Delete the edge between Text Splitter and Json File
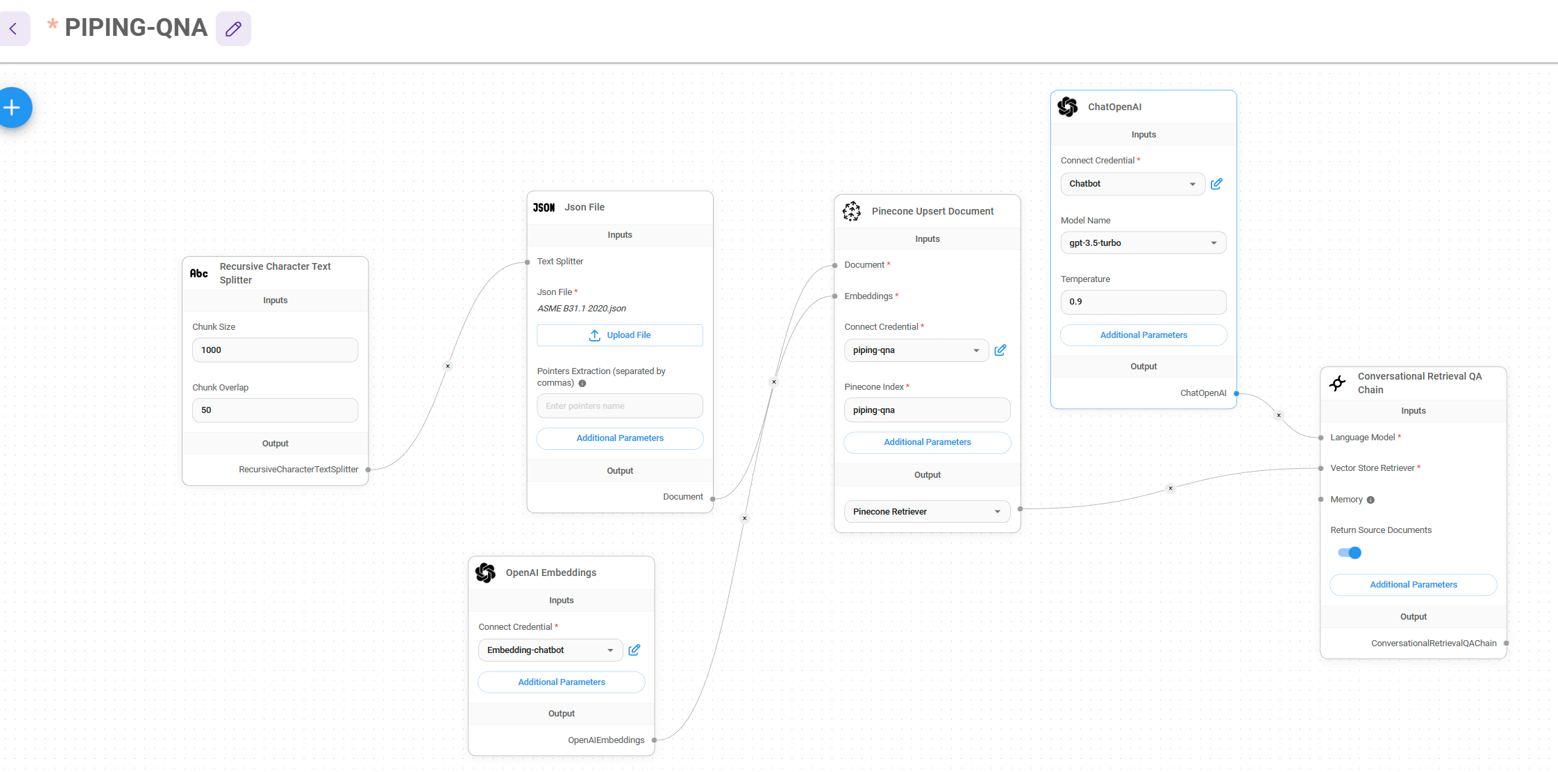This screenshot has width=1558, height=772. click(x=447, y=366)
